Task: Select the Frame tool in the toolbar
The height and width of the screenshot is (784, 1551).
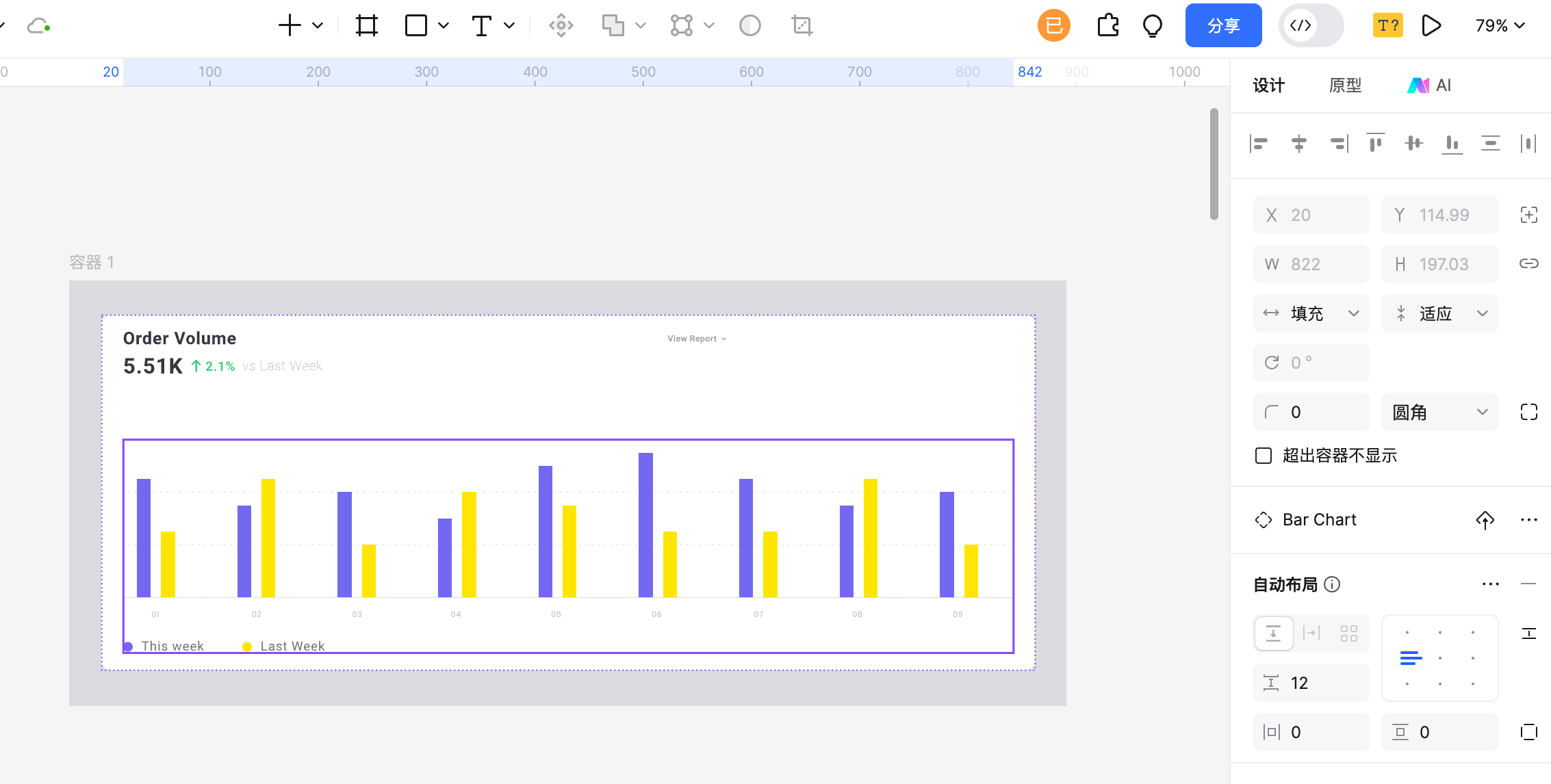Action: pos(366,26)
